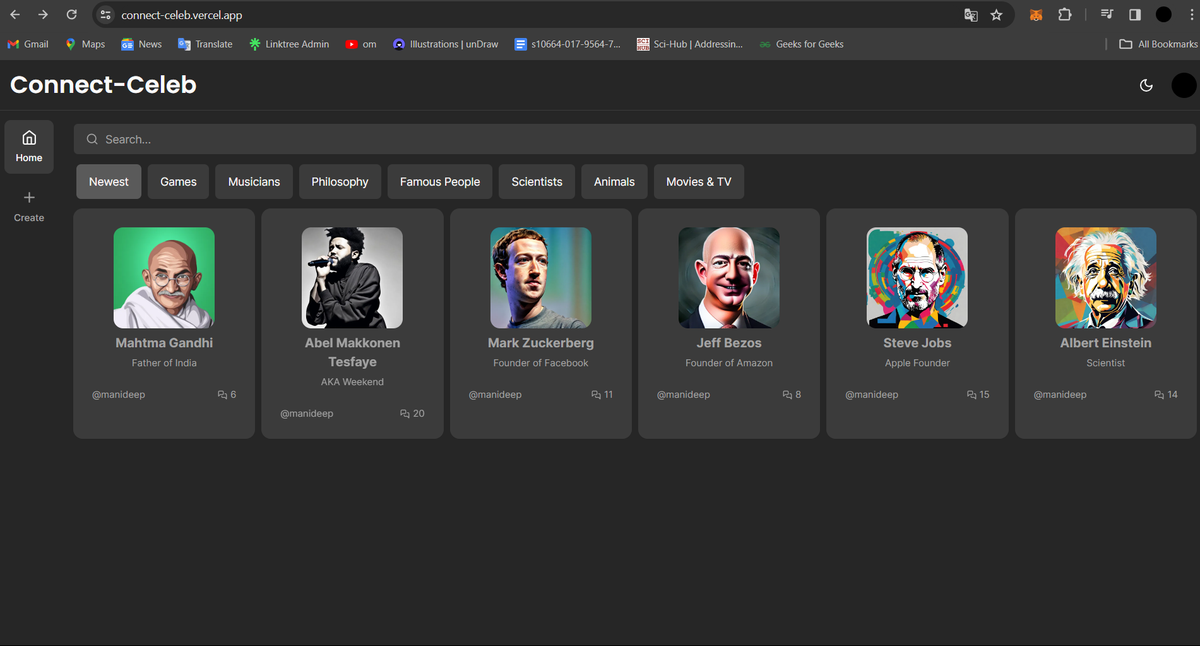
Task: Click the chat count icon on Steve Jobs card
Action: (x=972, y=395)
